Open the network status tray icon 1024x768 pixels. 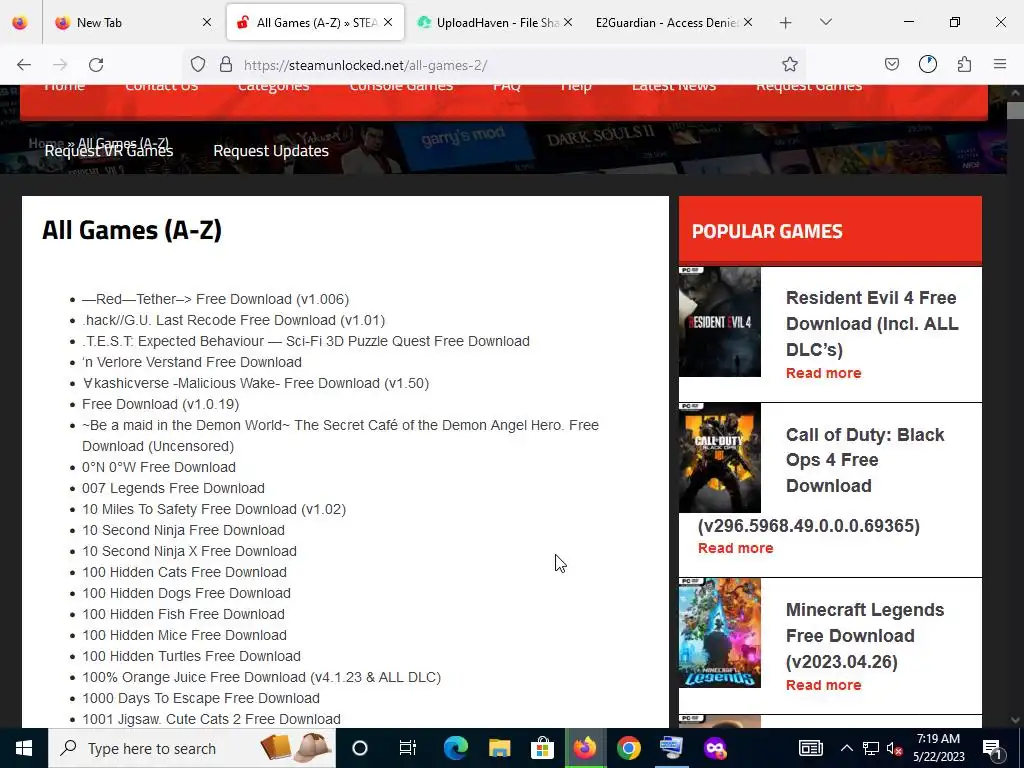[x=871, y=748]
